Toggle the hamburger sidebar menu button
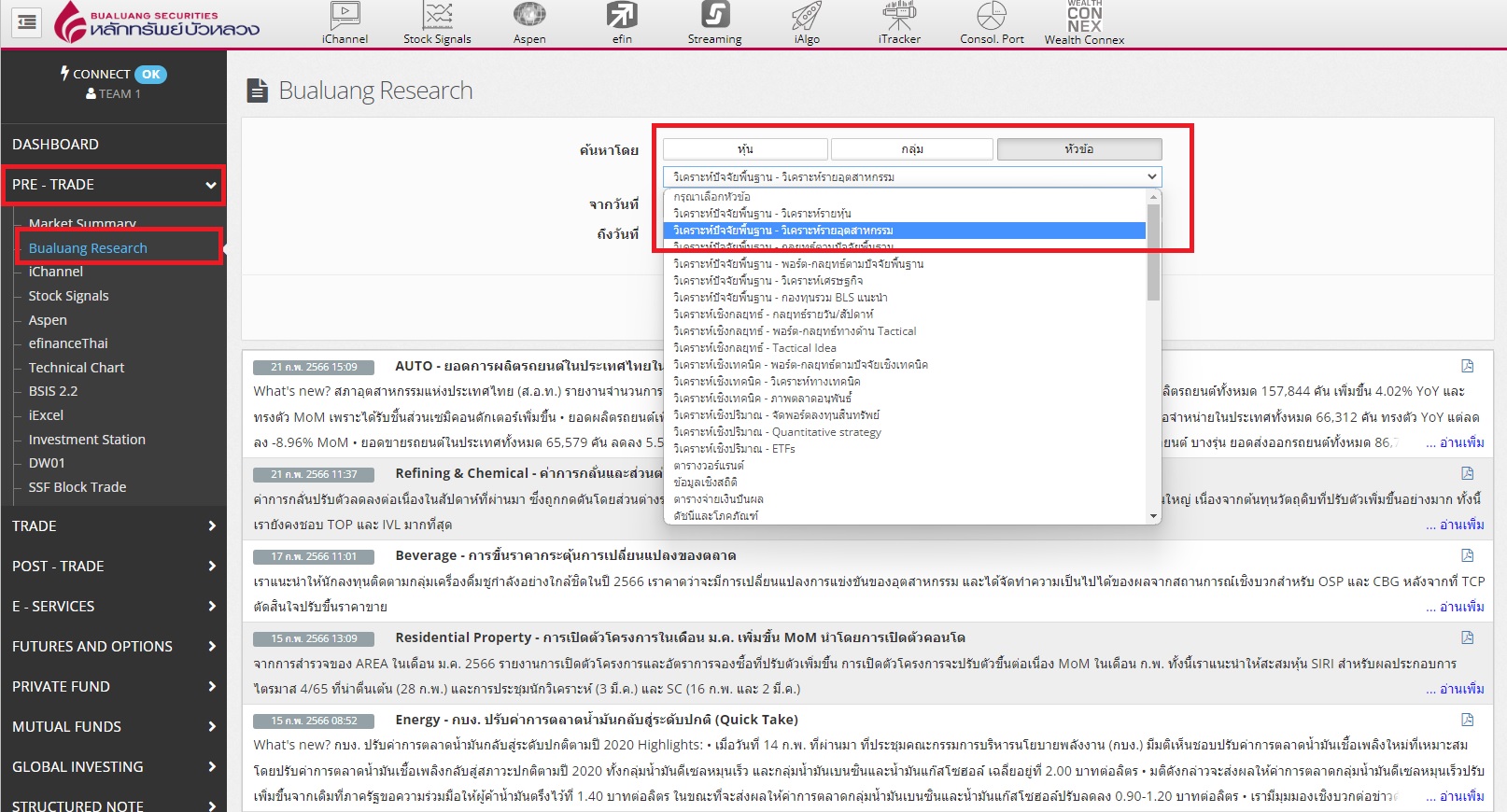1507x812 pixels. [27, 21]
